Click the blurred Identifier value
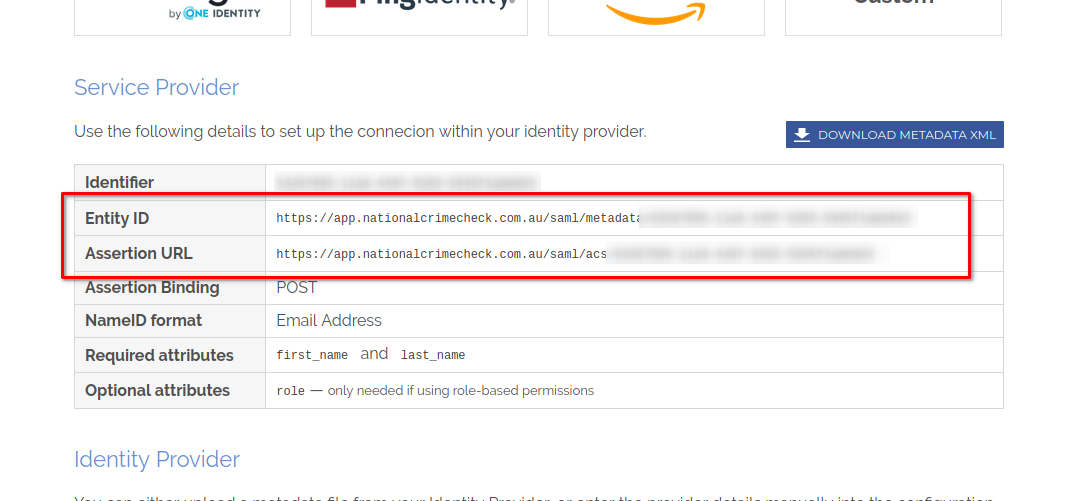 [x=407, y=183]
